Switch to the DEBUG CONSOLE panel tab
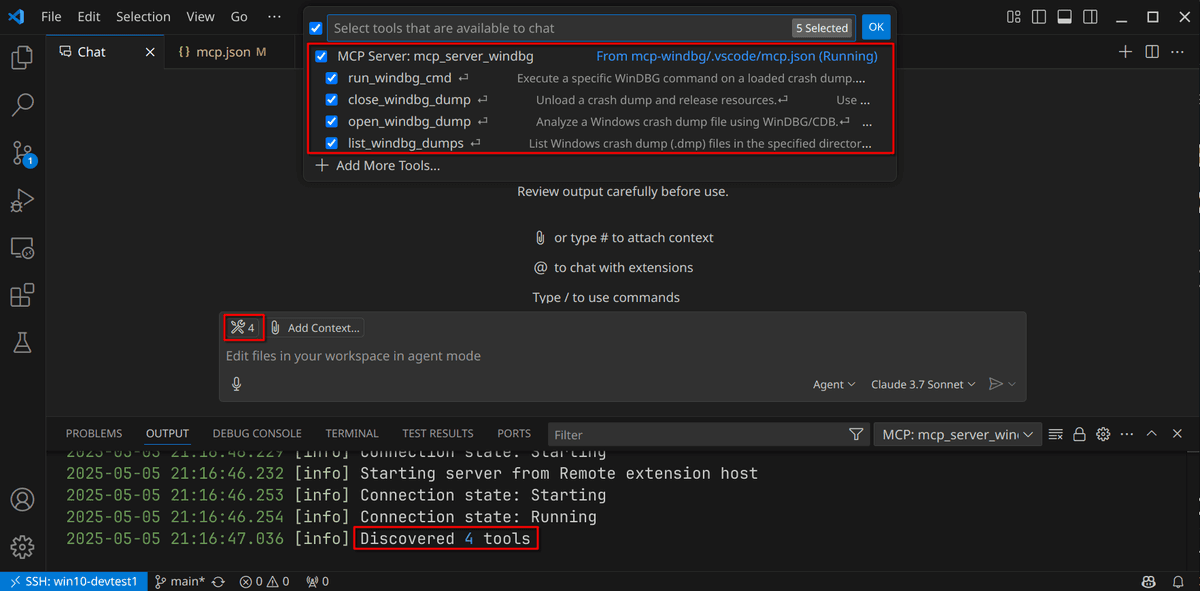 [257, 434]
